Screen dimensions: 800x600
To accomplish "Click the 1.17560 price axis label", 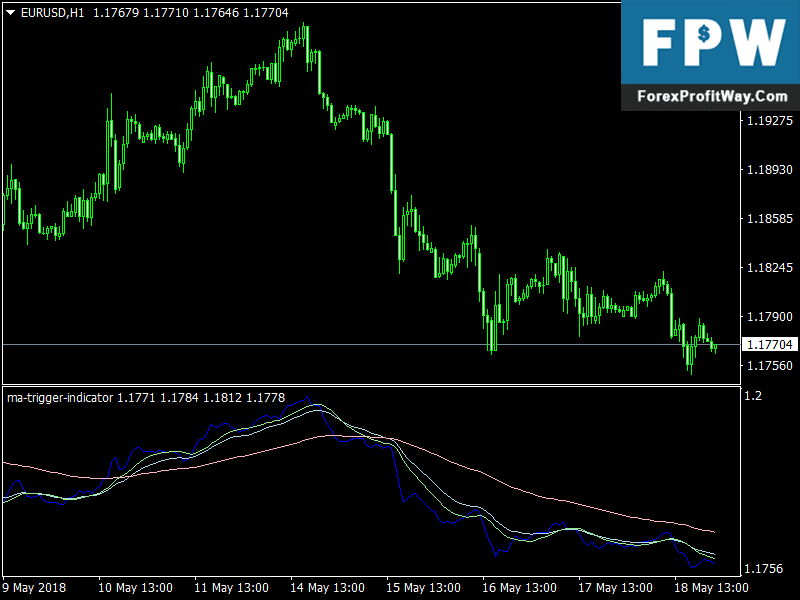I will [769, 365].
